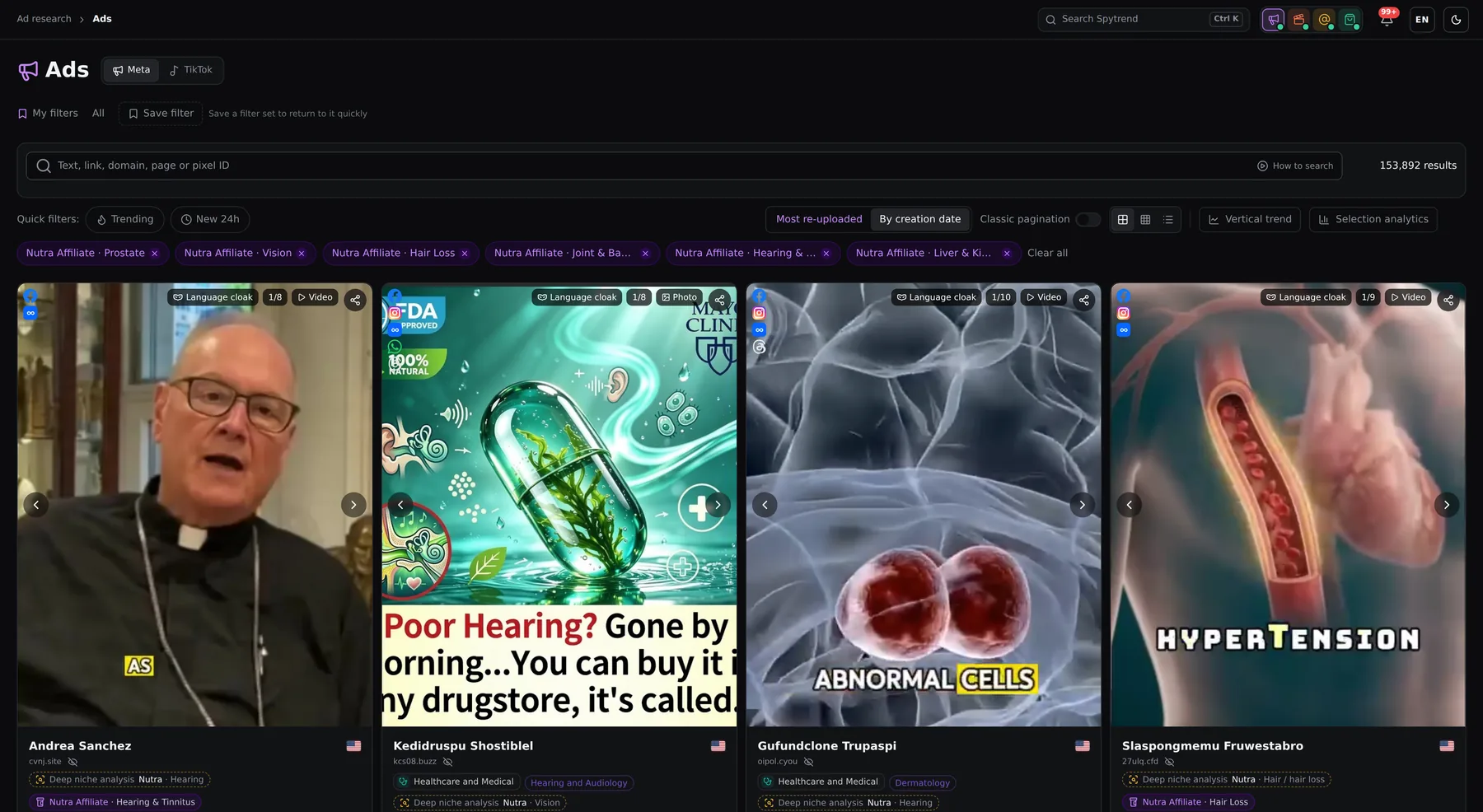
Task: Open the EN language selector
Action: pyautogui.click(x=1422, y=20)
